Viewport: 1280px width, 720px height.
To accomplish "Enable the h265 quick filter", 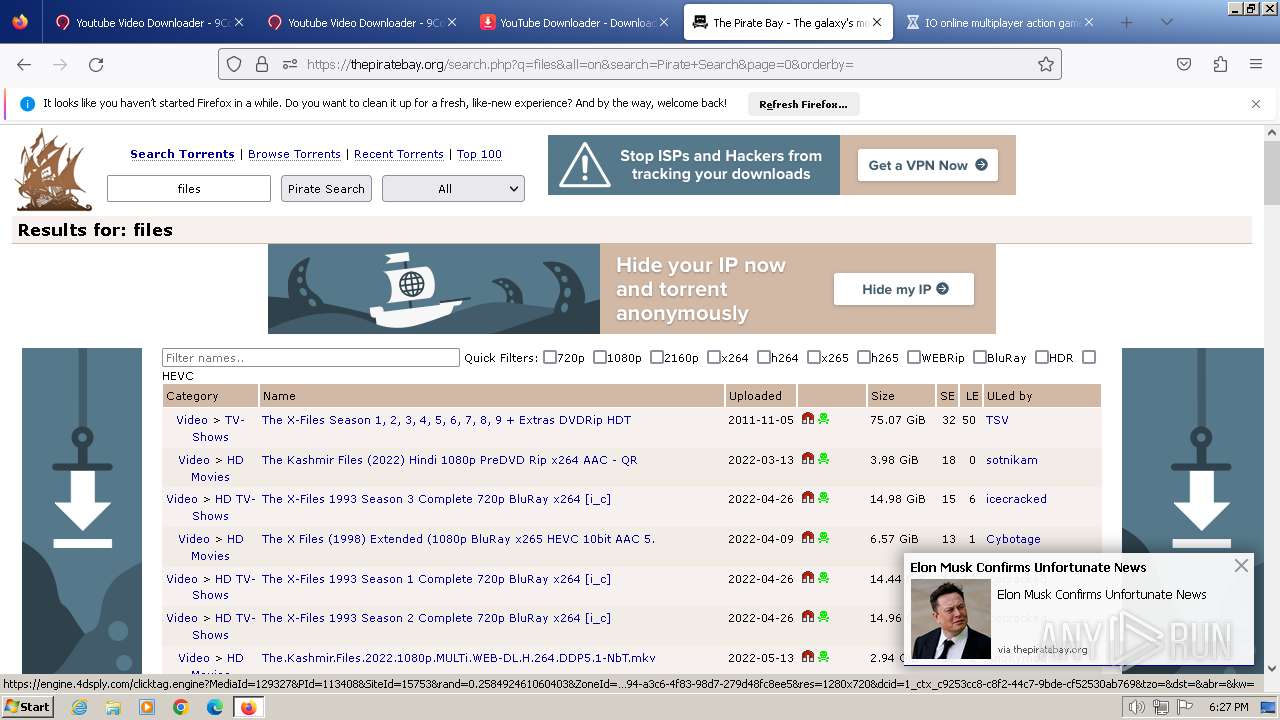I will [864, 357].
